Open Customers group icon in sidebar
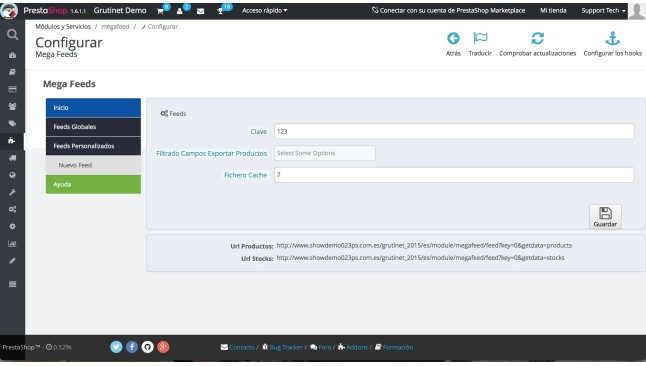The image size is (646, 366). tap(12, 106)
